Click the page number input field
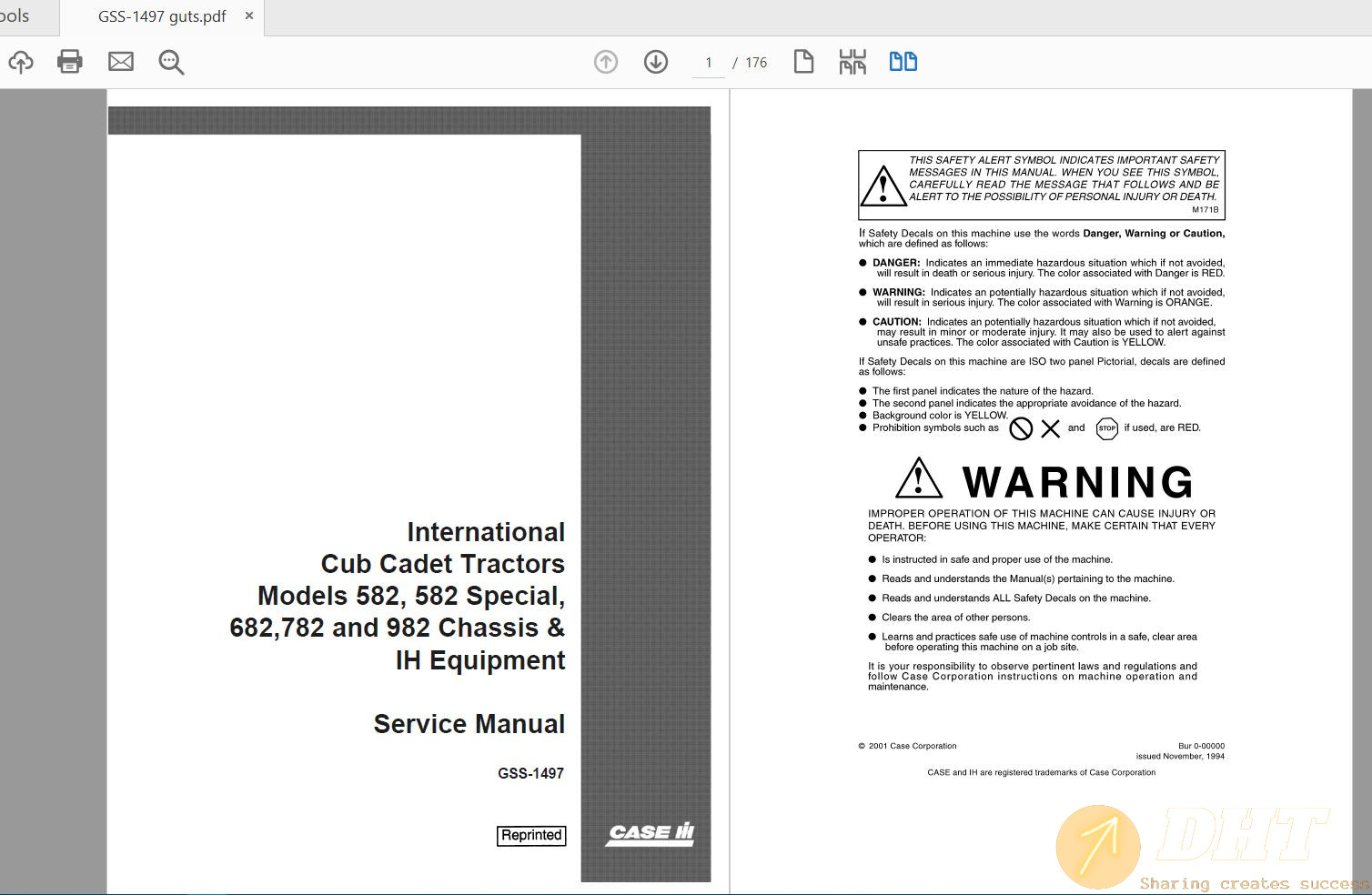The height and width of the screenshot is (895, 1372). point(709,63)
